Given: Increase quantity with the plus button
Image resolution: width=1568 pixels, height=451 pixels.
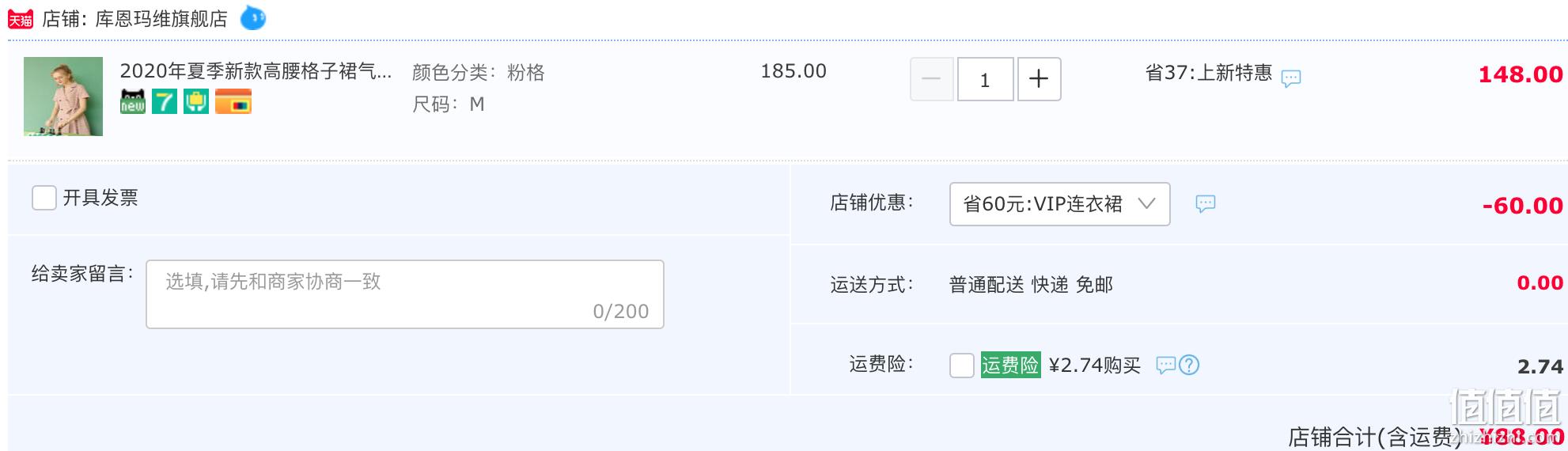Looking at the screenshot, I should click(x=1039, y=79).
